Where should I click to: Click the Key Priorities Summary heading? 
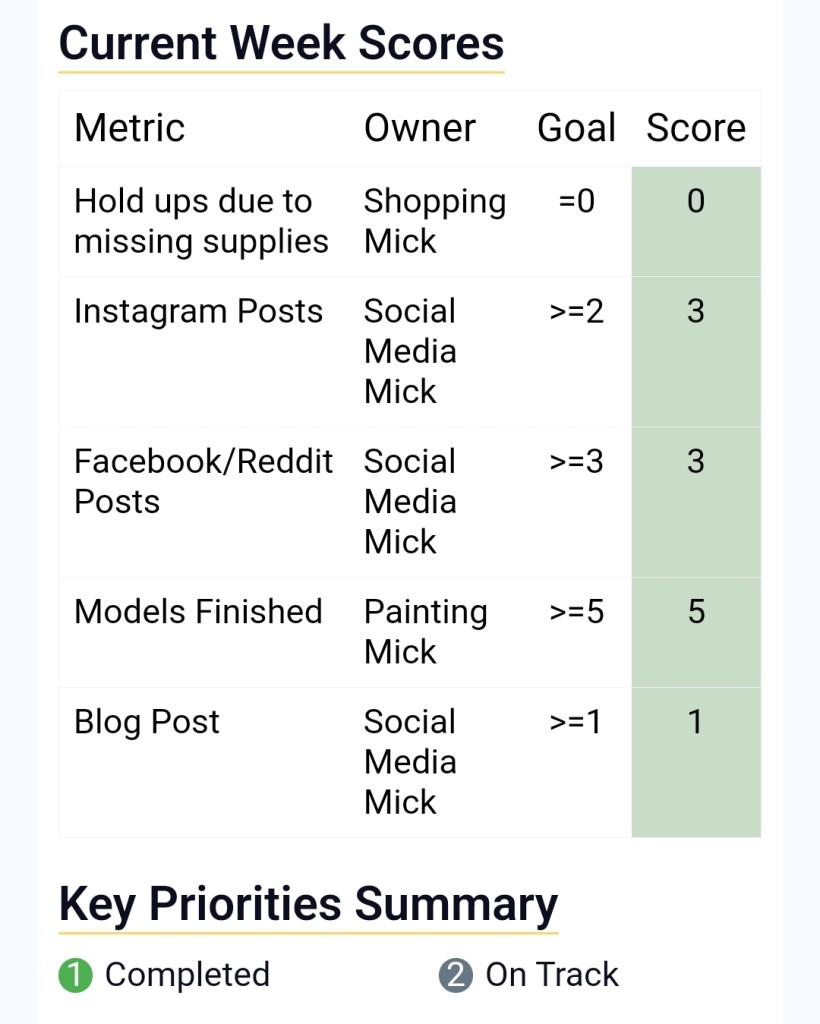[308, 904]
